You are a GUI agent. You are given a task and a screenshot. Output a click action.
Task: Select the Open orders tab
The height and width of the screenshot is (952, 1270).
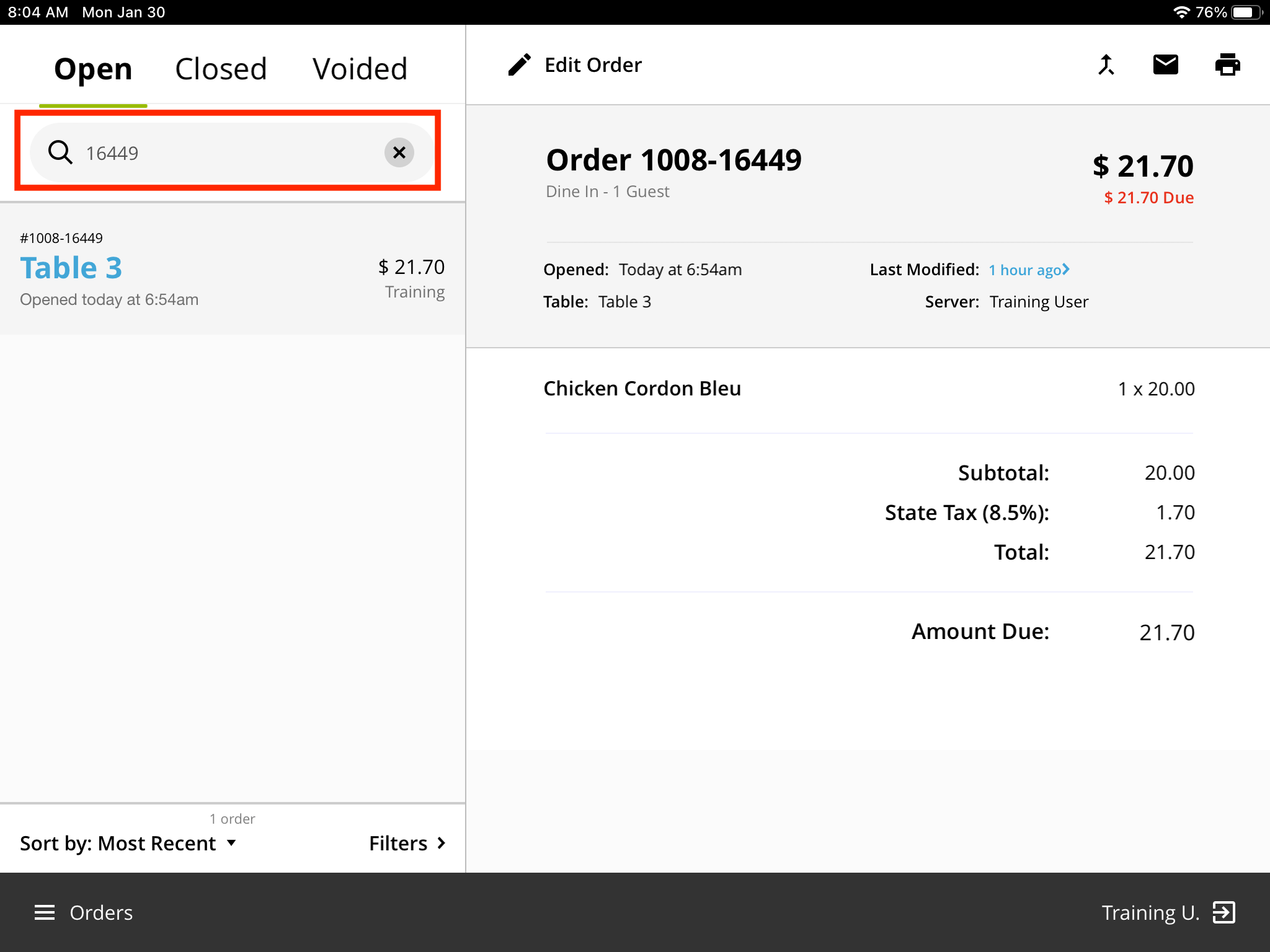pos(93,68)
